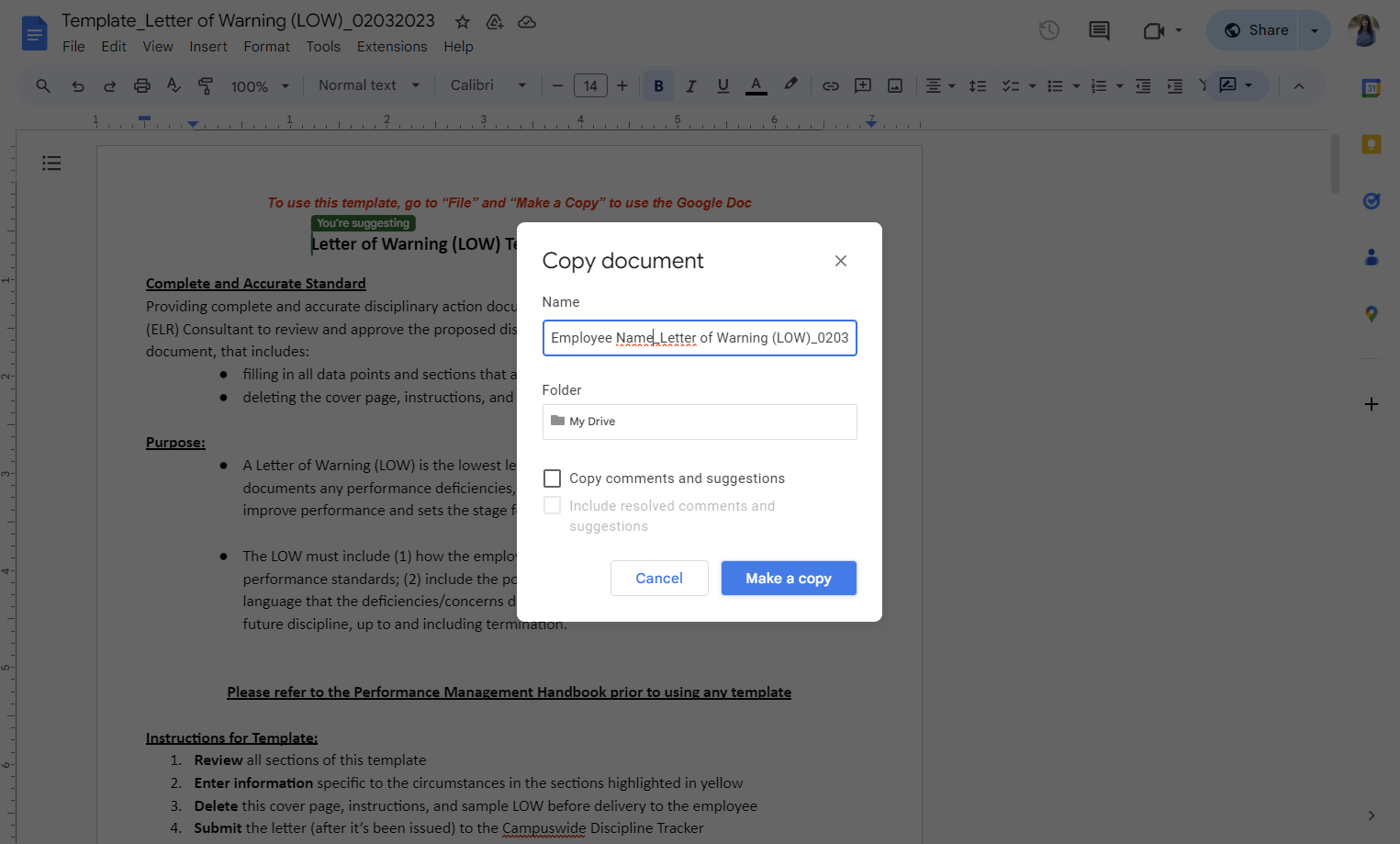Decrease the font size
1400x844 pixels.
tap(557, 85)
